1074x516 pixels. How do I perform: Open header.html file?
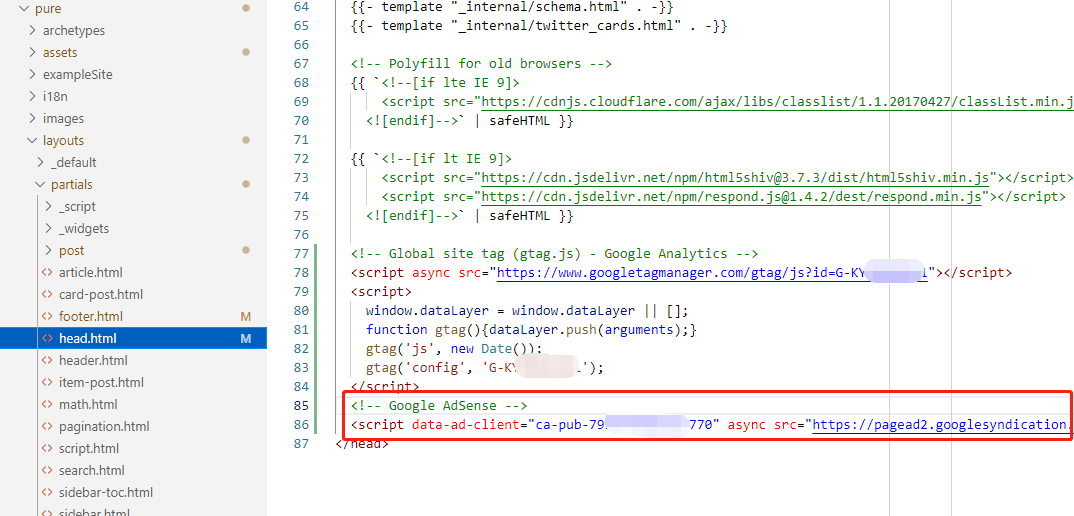tap(93, 360)
